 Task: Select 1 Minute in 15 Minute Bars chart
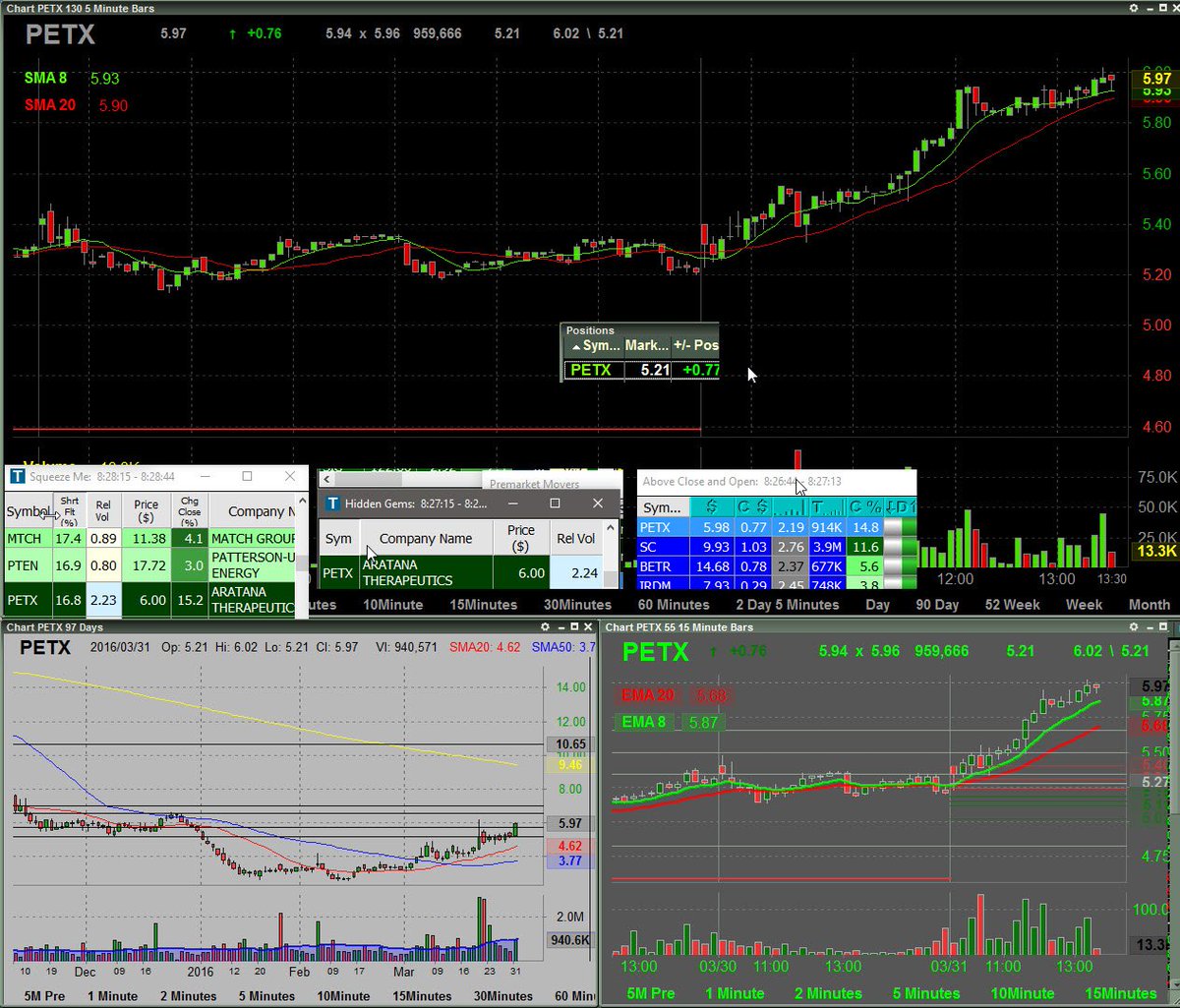click(x=734, y=993)
